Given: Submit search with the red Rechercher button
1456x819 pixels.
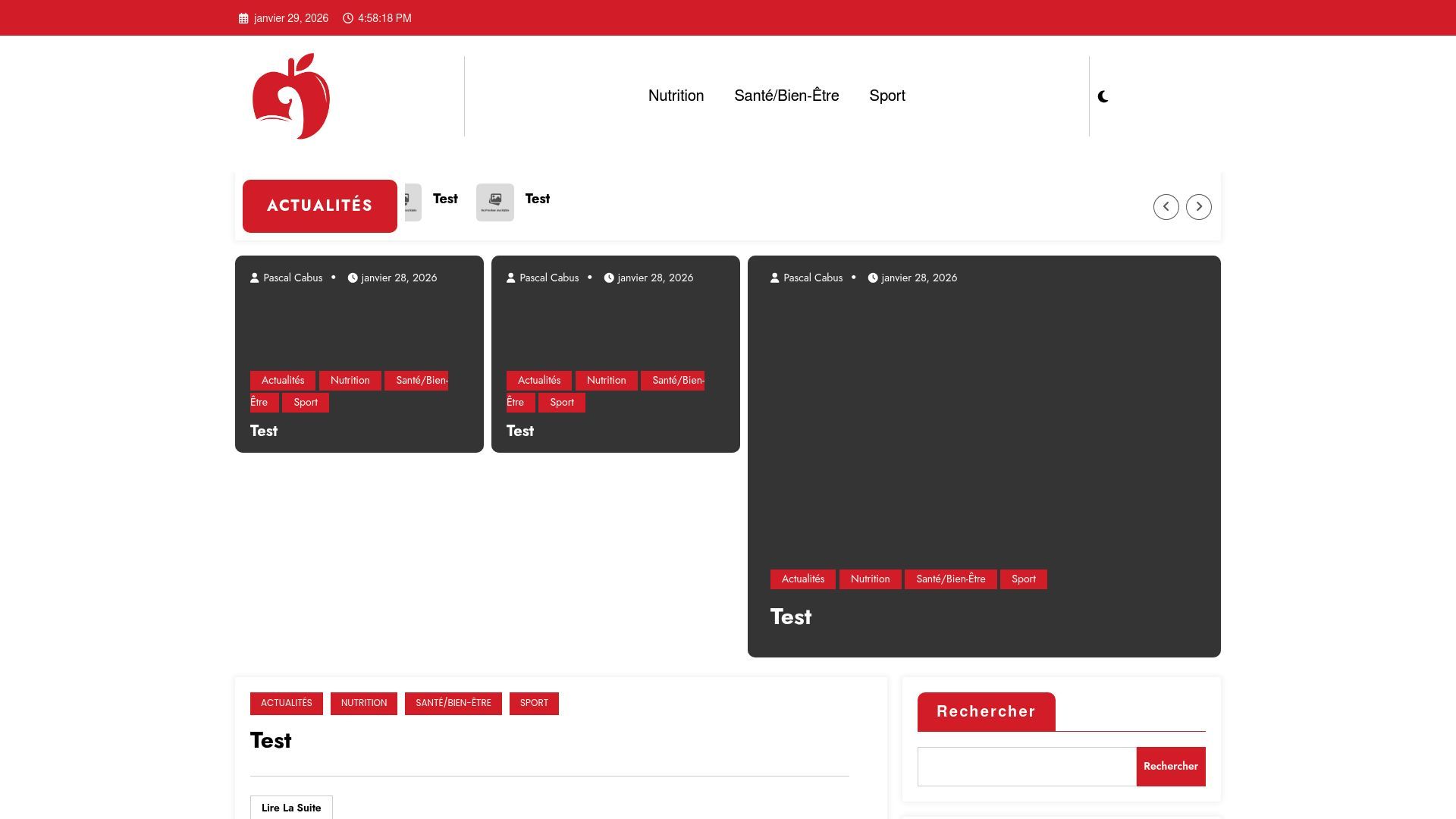Looking at the screenshot, I should [1171, 767].
